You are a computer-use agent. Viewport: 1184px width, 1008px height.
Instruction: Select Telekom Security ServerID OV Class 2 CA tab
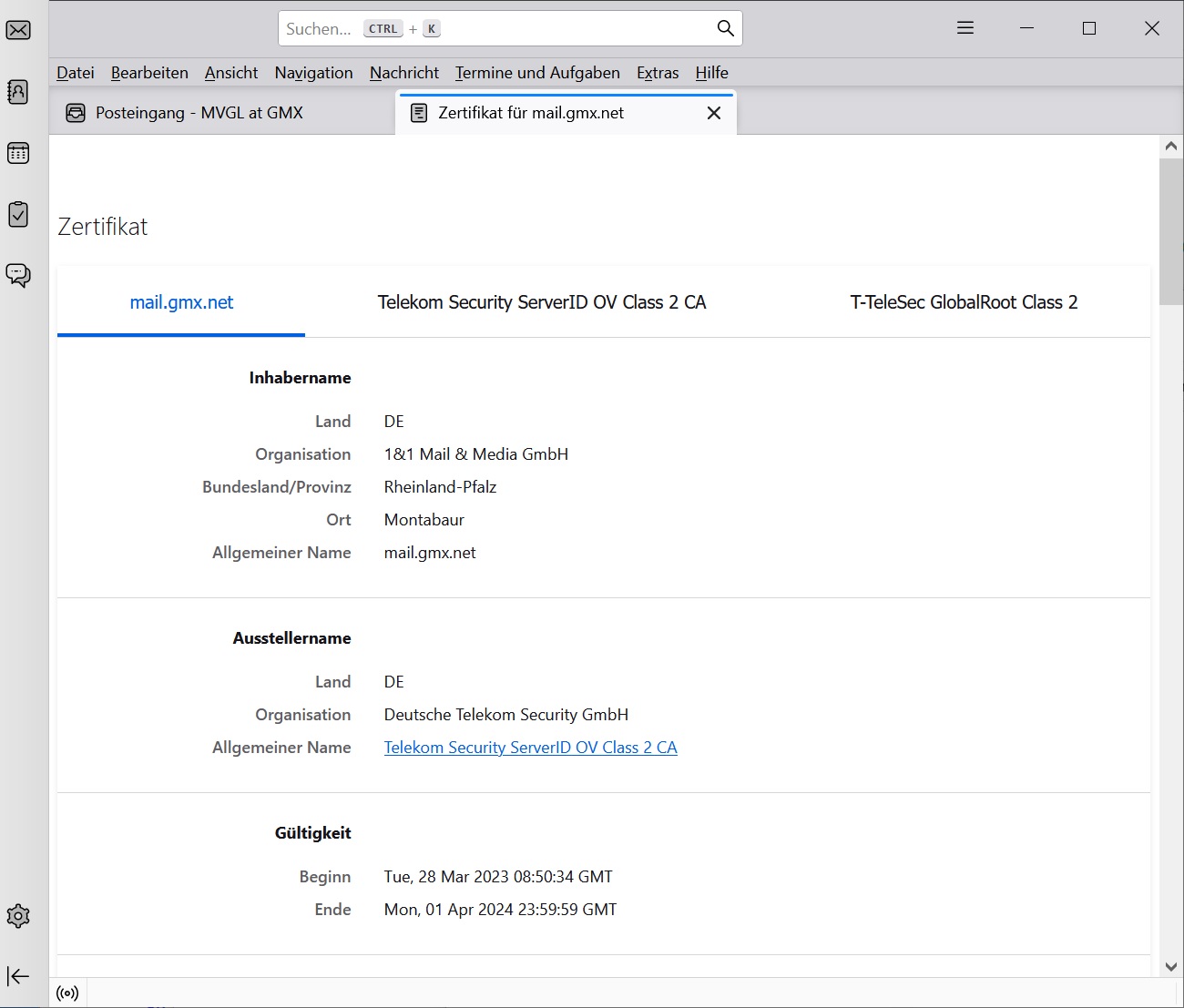tap(542, 302)
